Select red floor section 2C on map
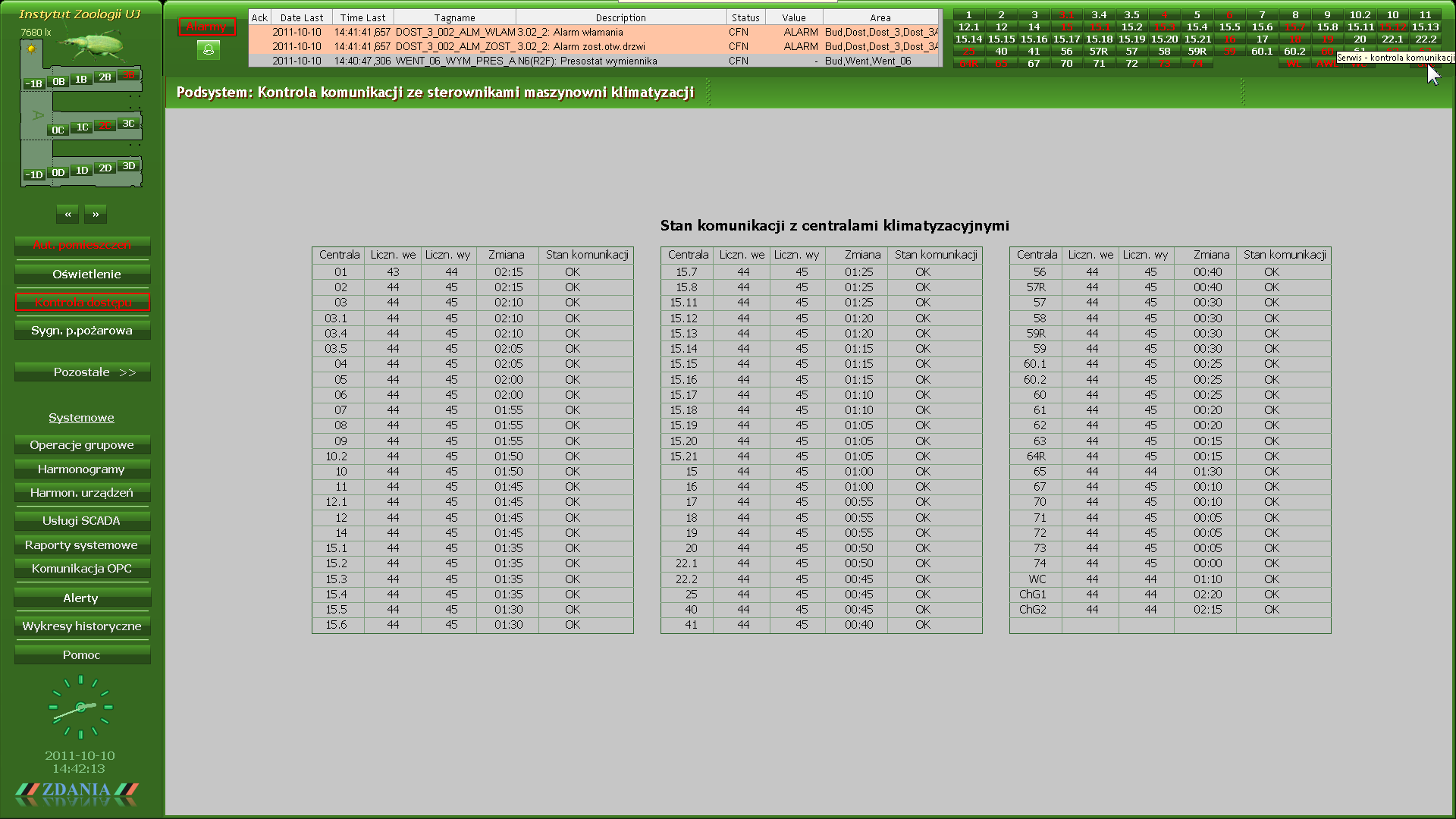 tap(105, 126)
